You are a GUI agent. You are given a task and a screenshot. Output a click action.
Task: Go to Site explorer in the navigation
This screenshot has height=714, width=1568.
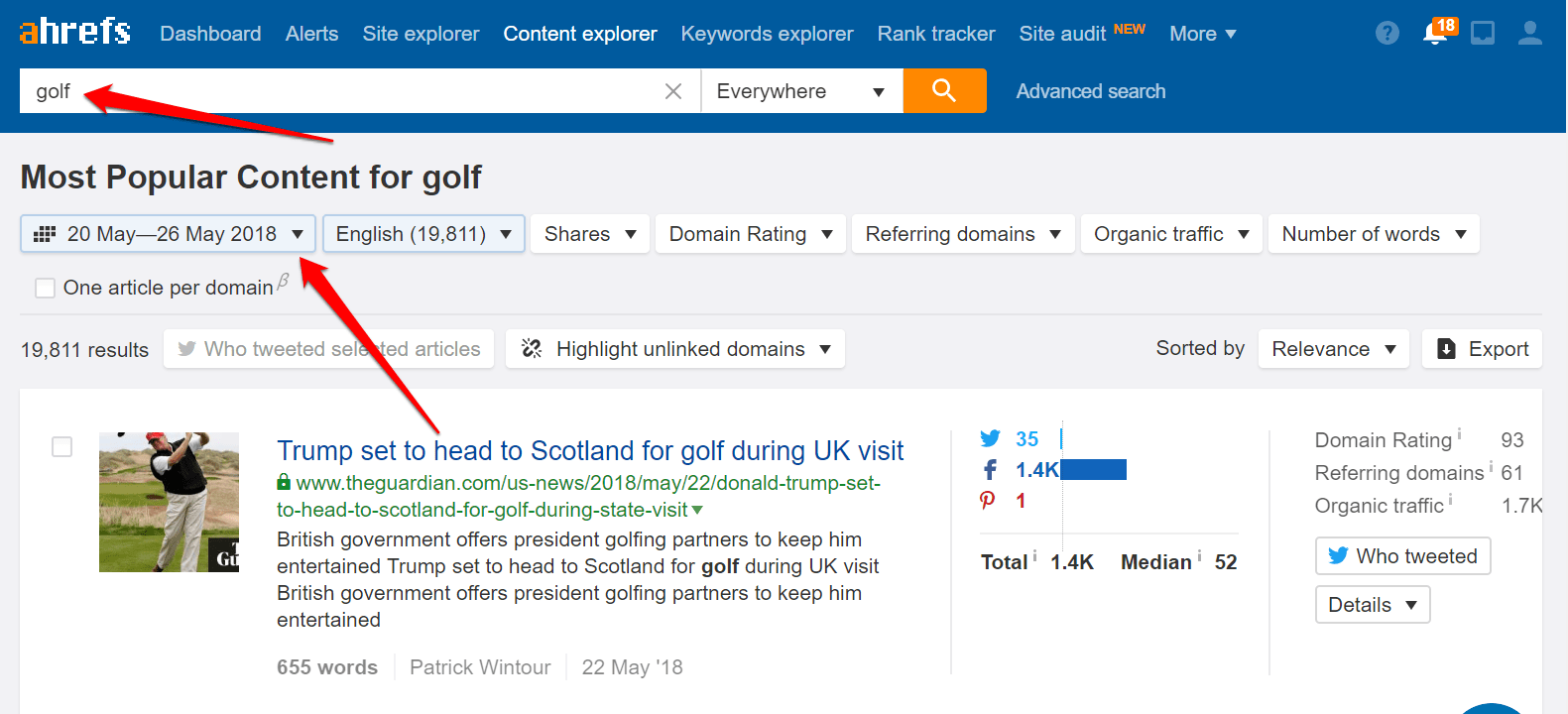[x=421, y=34]
